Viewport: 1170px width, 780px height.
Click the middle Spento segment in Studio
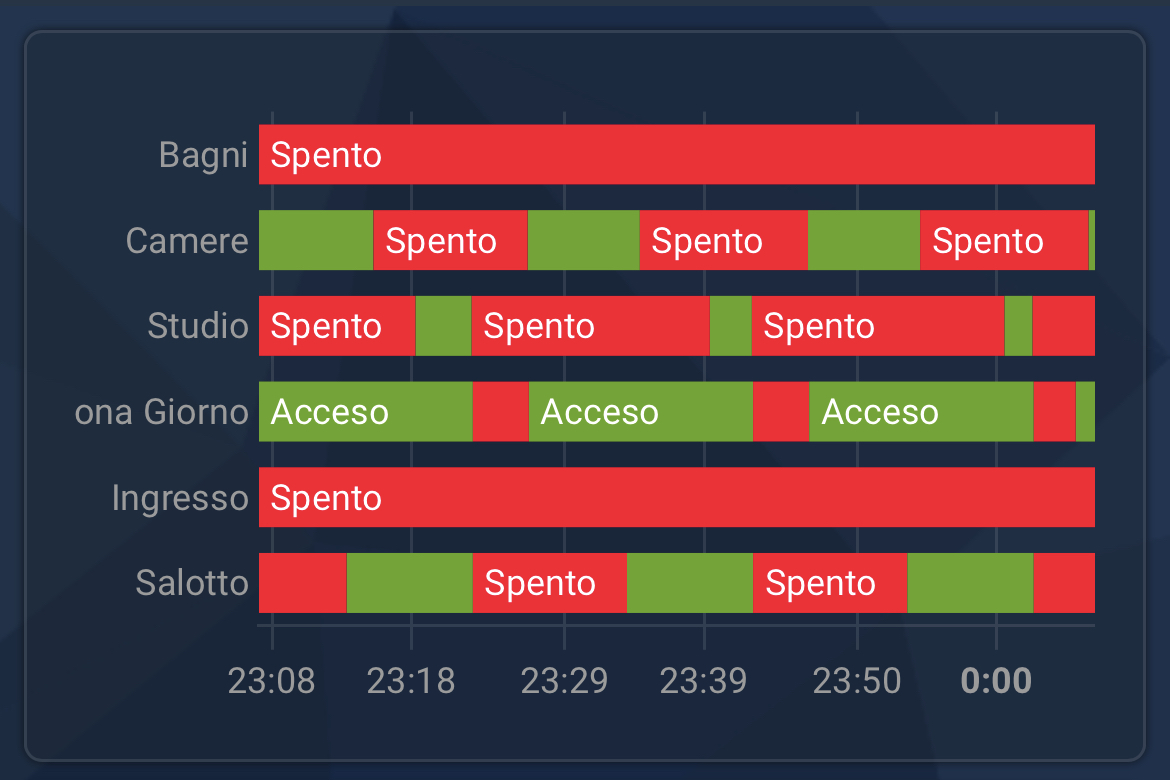pos(590,326)
